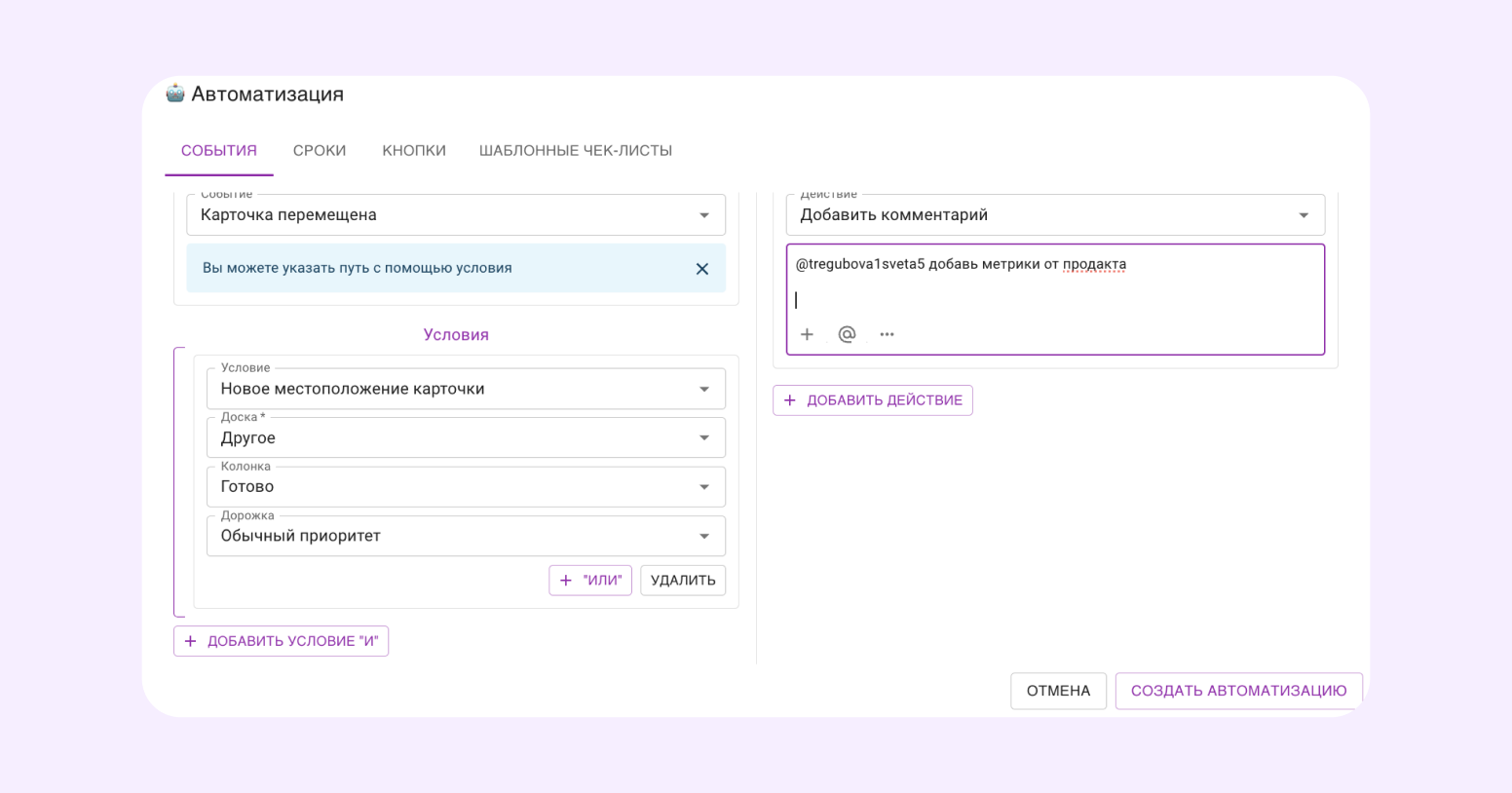This screenshot has width=1512, height=793.
Task: Click the @ mention icon in comment editor
Action: [x=847, y=334]
